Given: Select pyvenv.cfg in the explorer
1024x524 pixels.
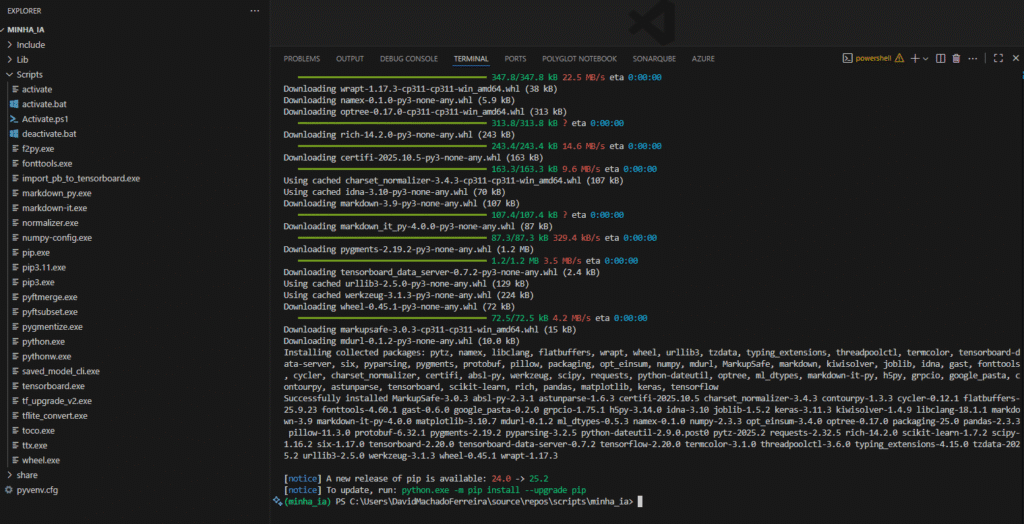Looking at the screenshot, I should [x=36, y=490].
